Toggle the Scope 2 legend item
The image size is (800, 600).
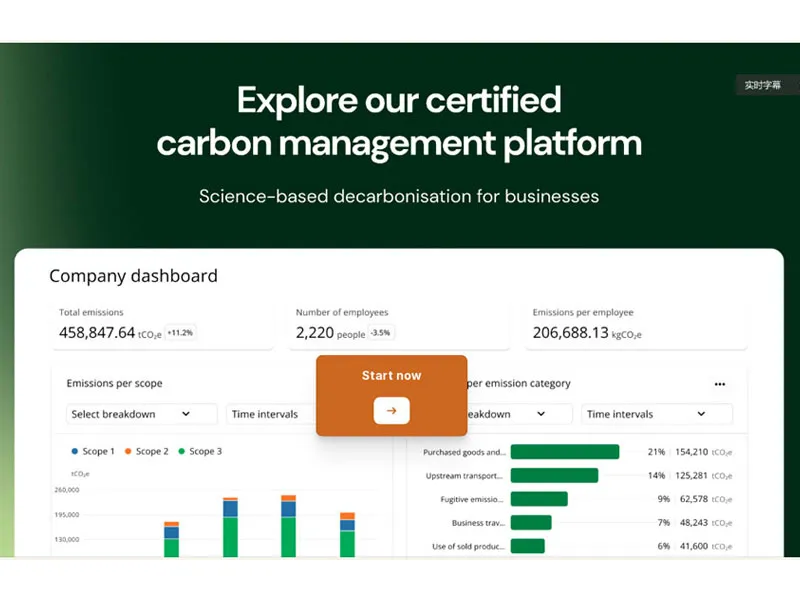click(146, 452)
